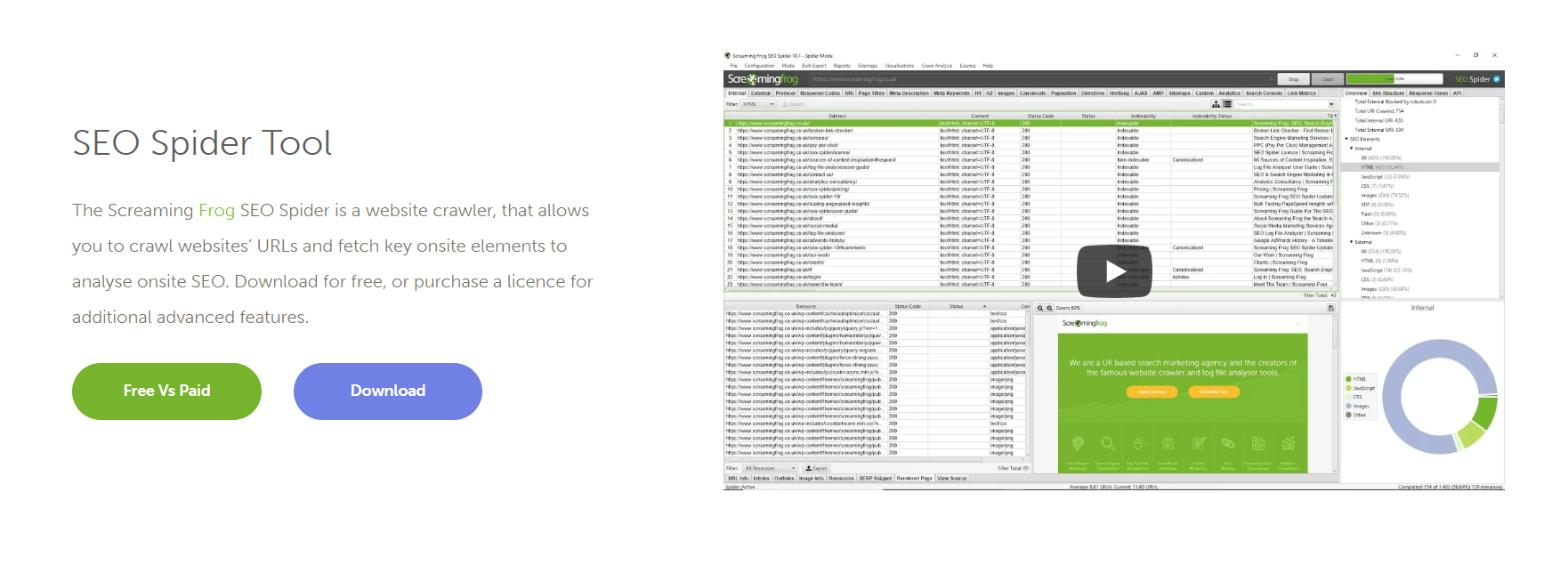Screen dimensions: 1568x565
Task: Click the Screaming Frog logo in the app header
Action: pos(763,79)
